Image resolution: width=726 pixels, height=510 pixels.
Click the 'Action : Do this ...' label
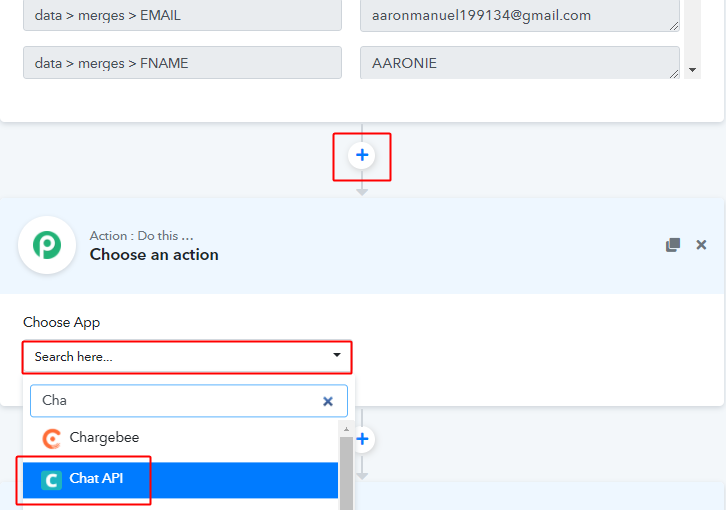click(x=142, y=236)
